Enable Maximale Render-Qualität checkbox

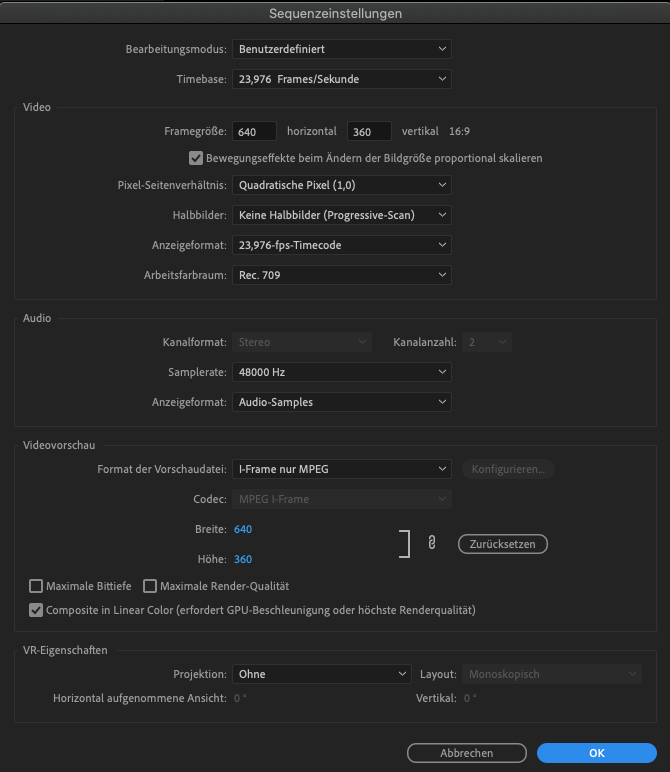tap(151, 586)
